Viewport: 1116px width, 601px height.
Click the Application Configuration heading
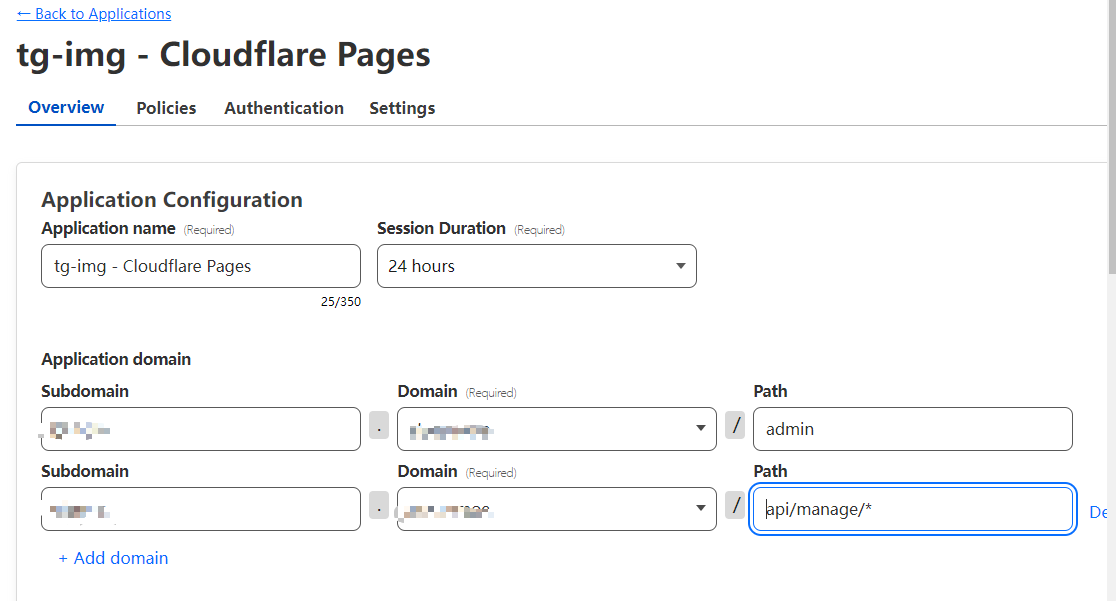click(171, 200)
